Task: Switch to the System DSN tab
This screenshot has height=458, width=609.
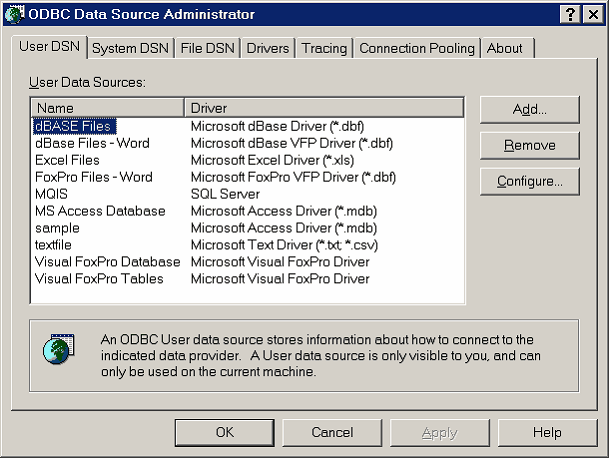Action: click(131, 48)
